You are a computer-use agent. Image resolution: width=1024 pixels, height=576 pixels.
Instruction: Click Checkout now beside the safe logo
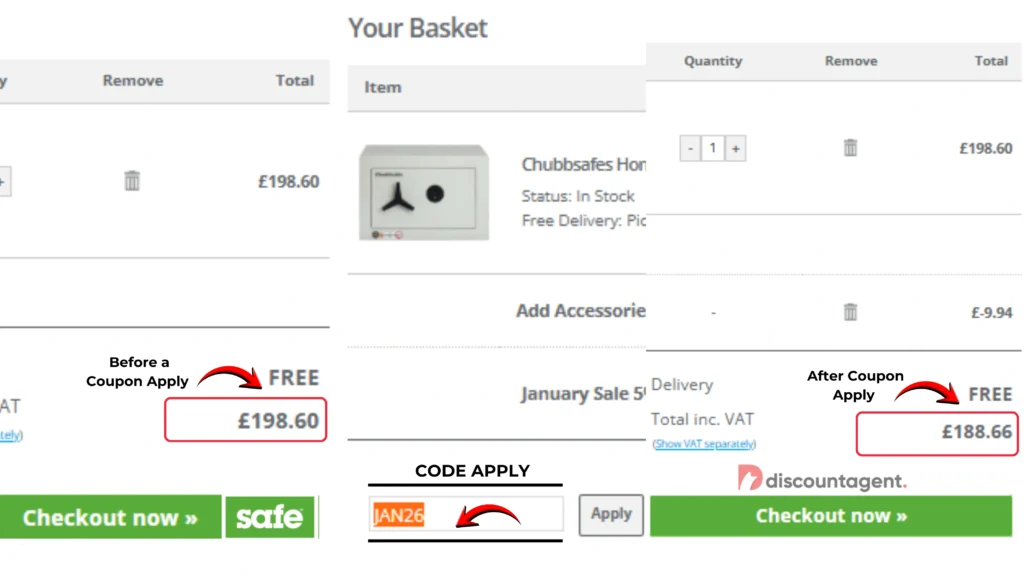110,517
